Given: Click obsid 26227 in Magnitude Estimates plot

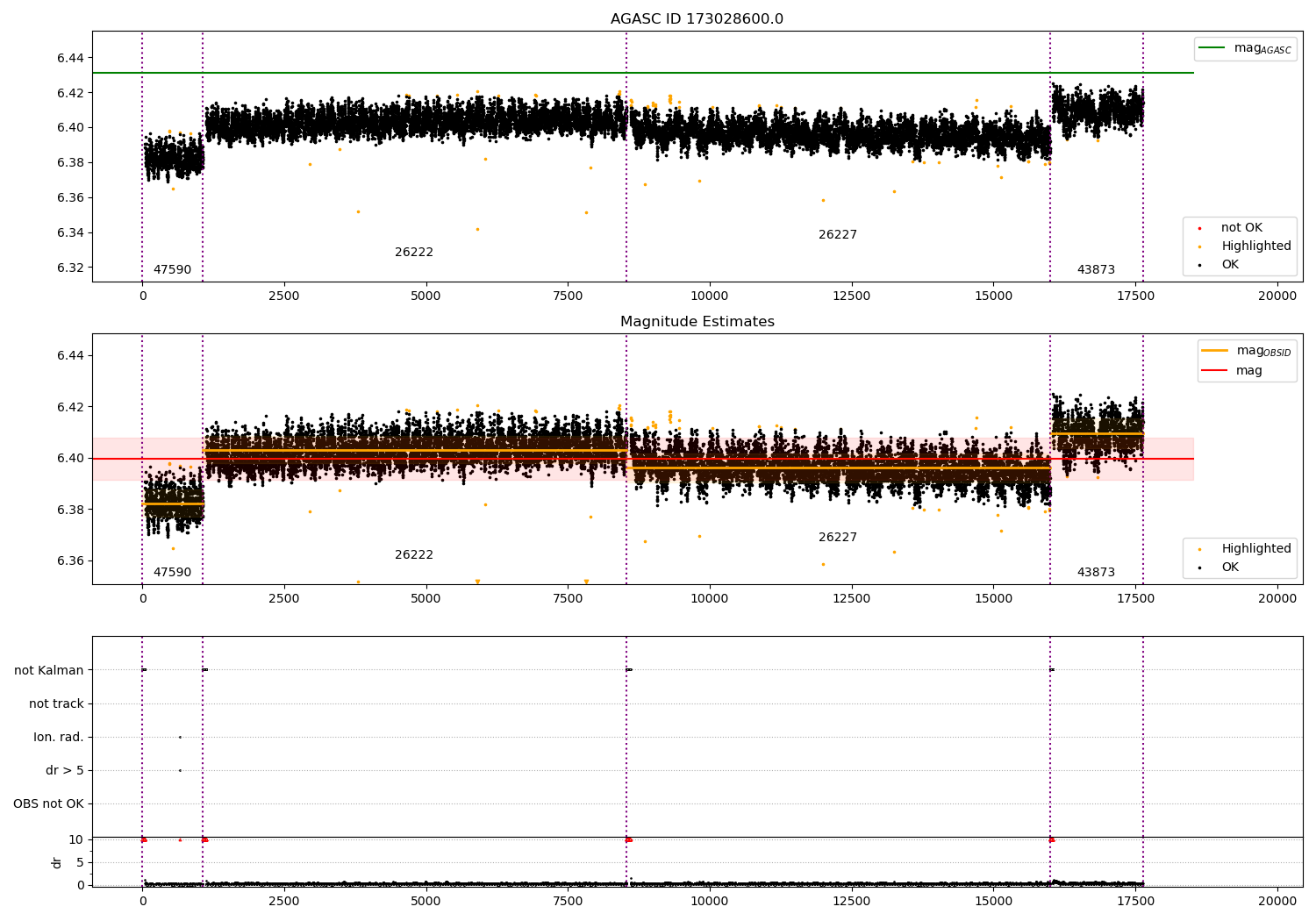Looking at the screenshot, I should 838,538.
